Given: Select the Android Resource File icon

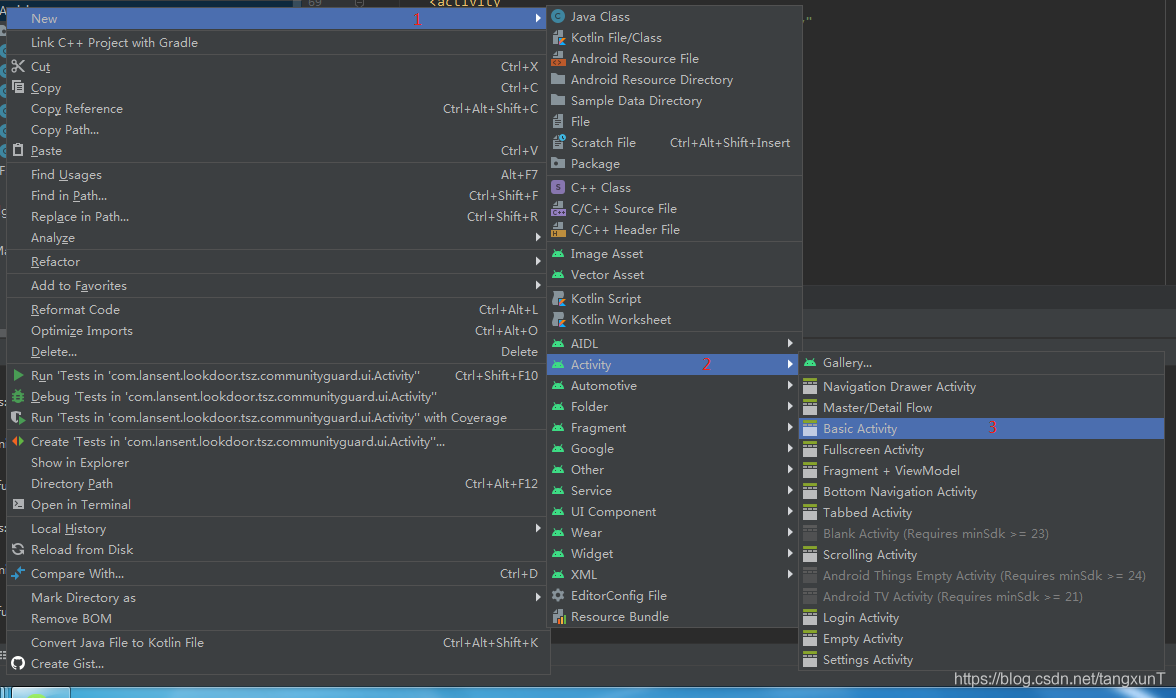Looking at the screenshot, I should (558, 59).
